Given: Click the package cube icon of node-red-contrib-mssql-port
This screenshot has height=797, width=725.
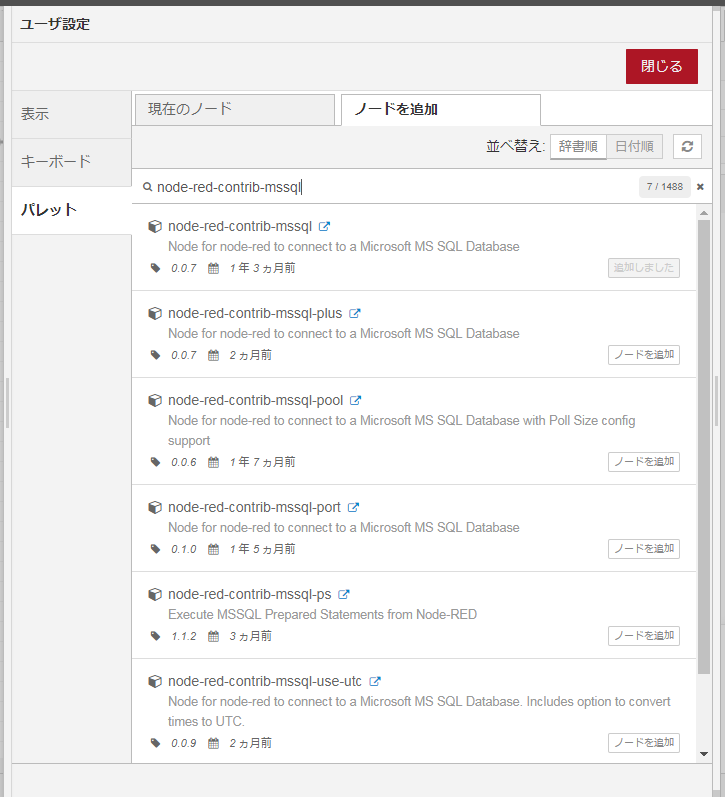Looking at the screenshot, I should (x=155, y=507).
